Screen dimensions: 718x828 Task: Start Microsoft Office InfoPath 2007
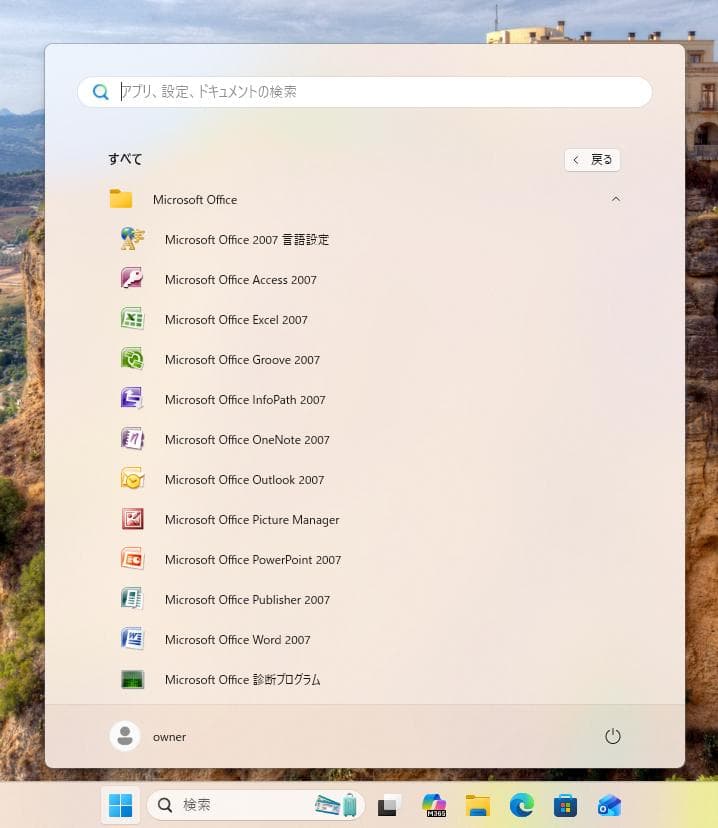point(245,400)
